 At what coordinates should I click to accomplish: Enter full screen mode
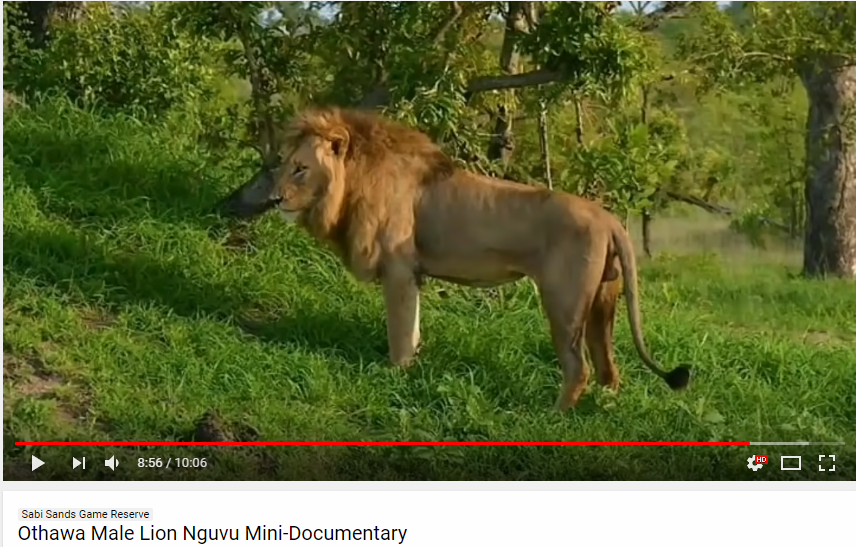pyautogui.click(x=827, y=463)
